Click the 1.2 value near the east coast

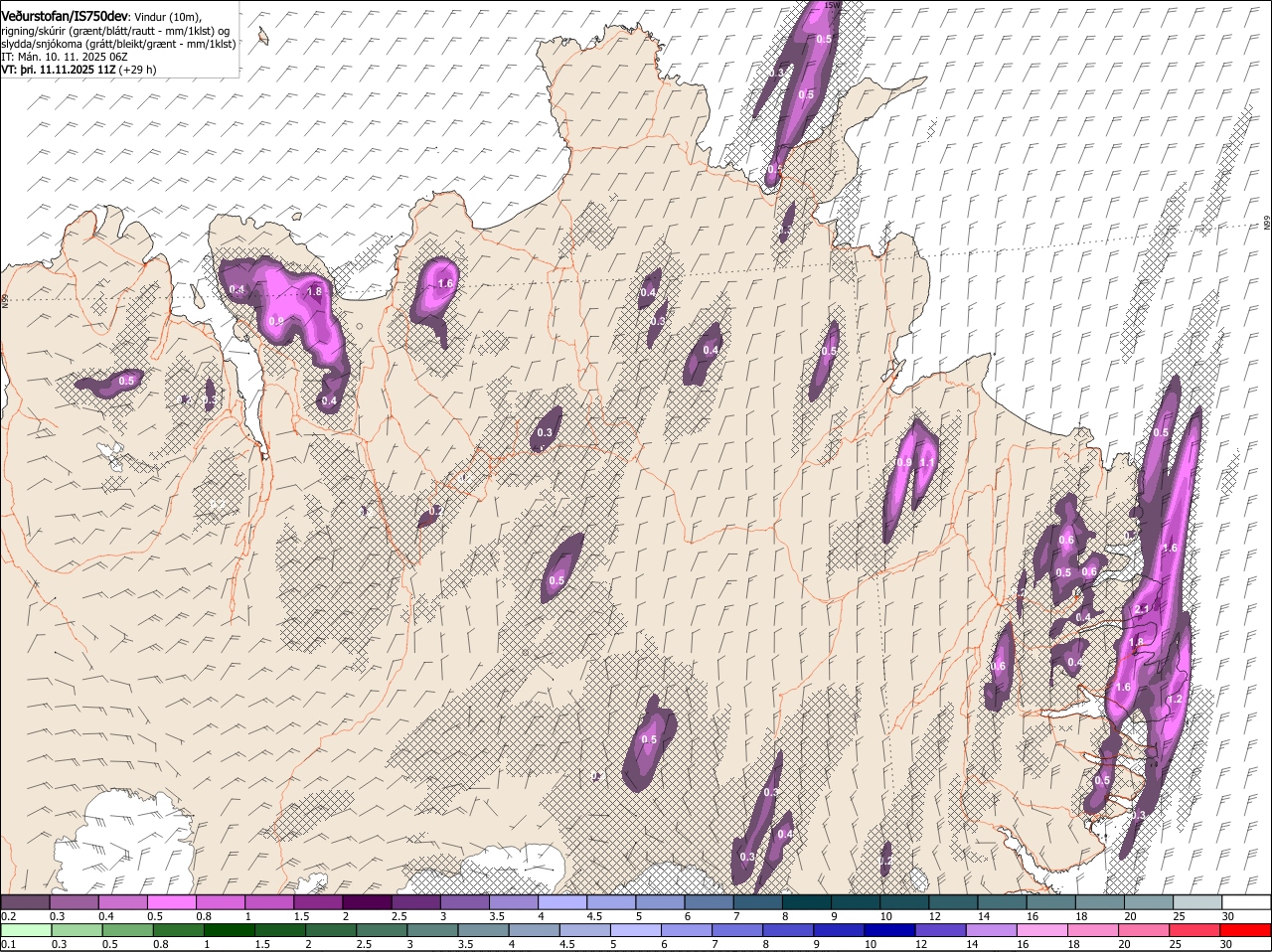pos(1175,700)
